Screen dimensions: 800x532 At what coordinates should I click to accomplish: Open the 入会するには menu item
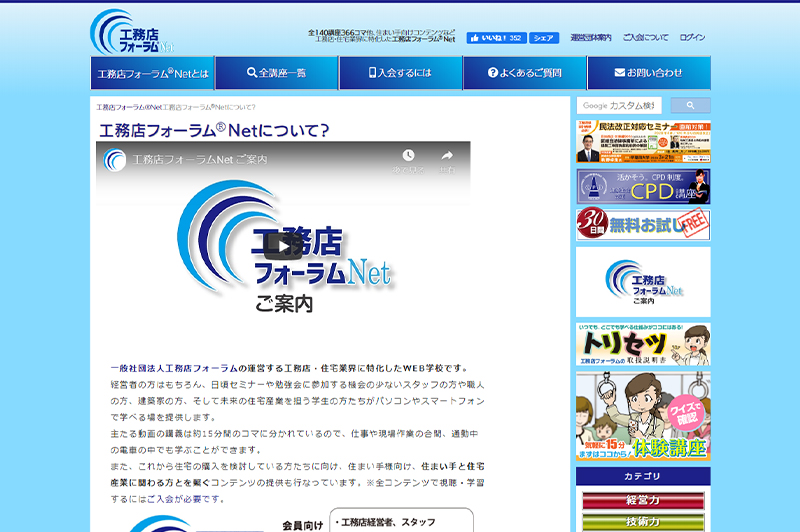click(401, 73)
